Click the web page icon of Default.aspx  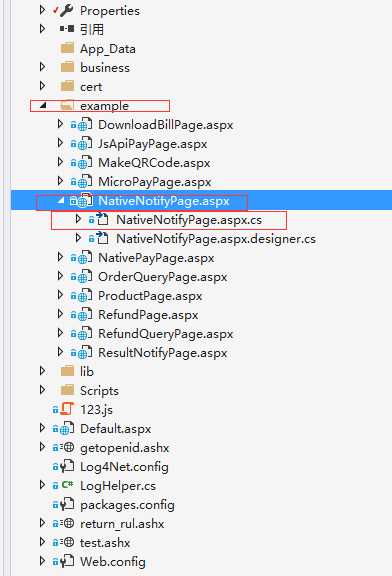(x=67, y=429)
